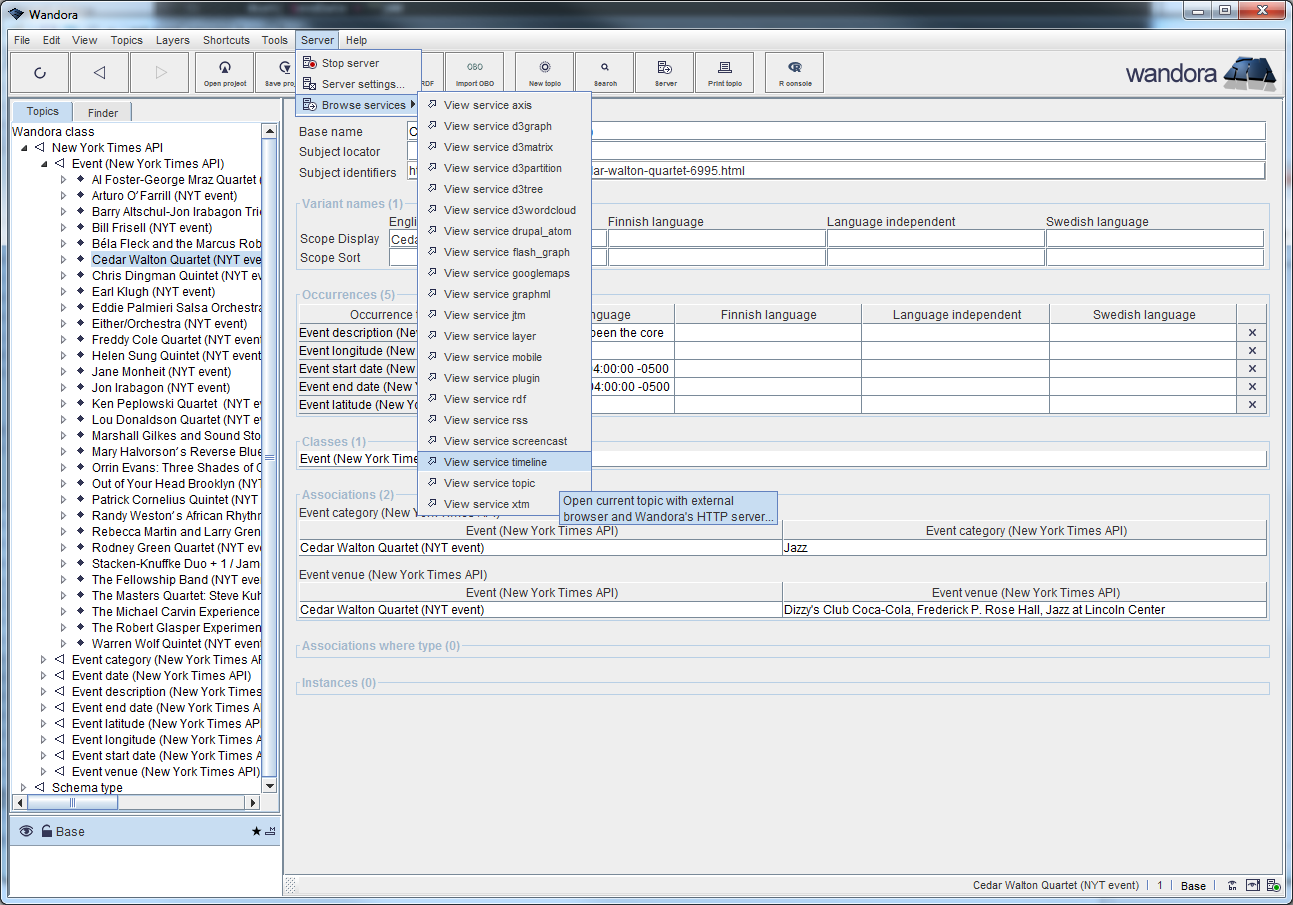Expand the Schema type tree node
Screen dimensions: 1293x905
(23, 788)
